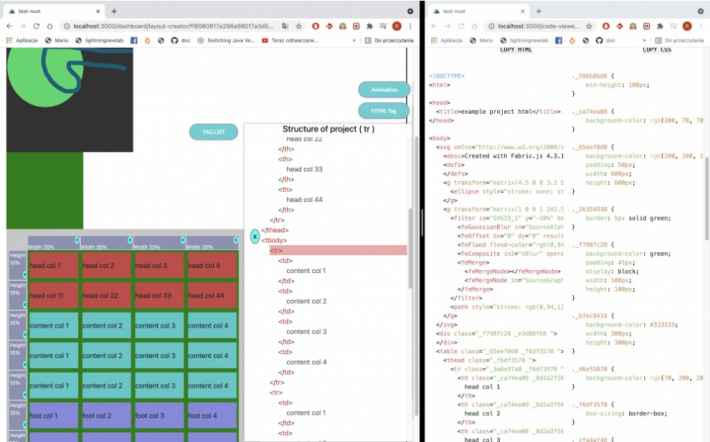Select the highlighted <tr> tag in structure tree
This screenshot has width=710, height=442.
(275, 250)
